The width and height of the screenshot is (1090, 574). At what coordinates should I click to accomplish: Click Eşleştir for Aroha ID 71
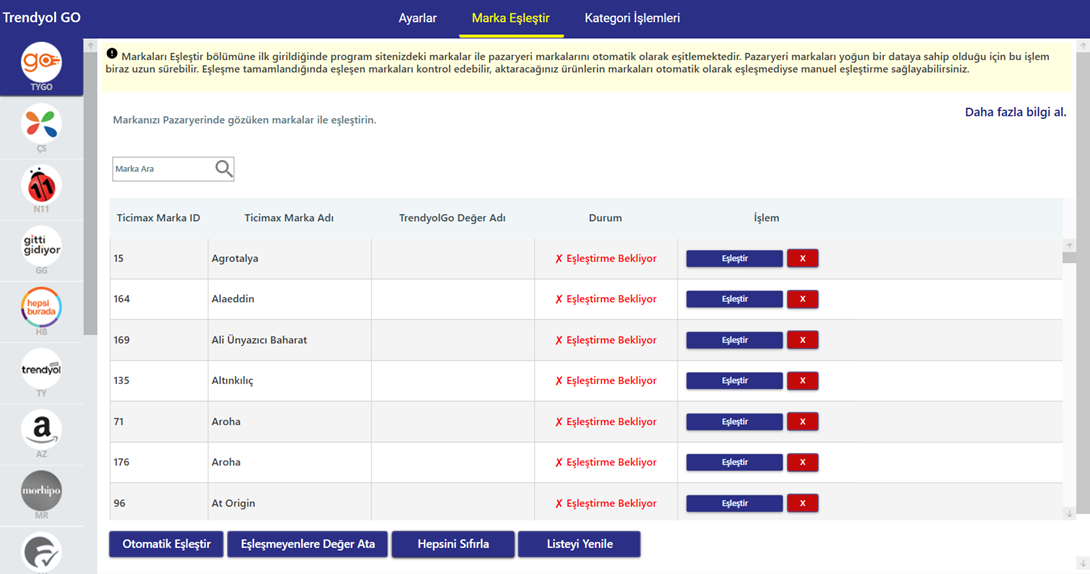point(734,422)
